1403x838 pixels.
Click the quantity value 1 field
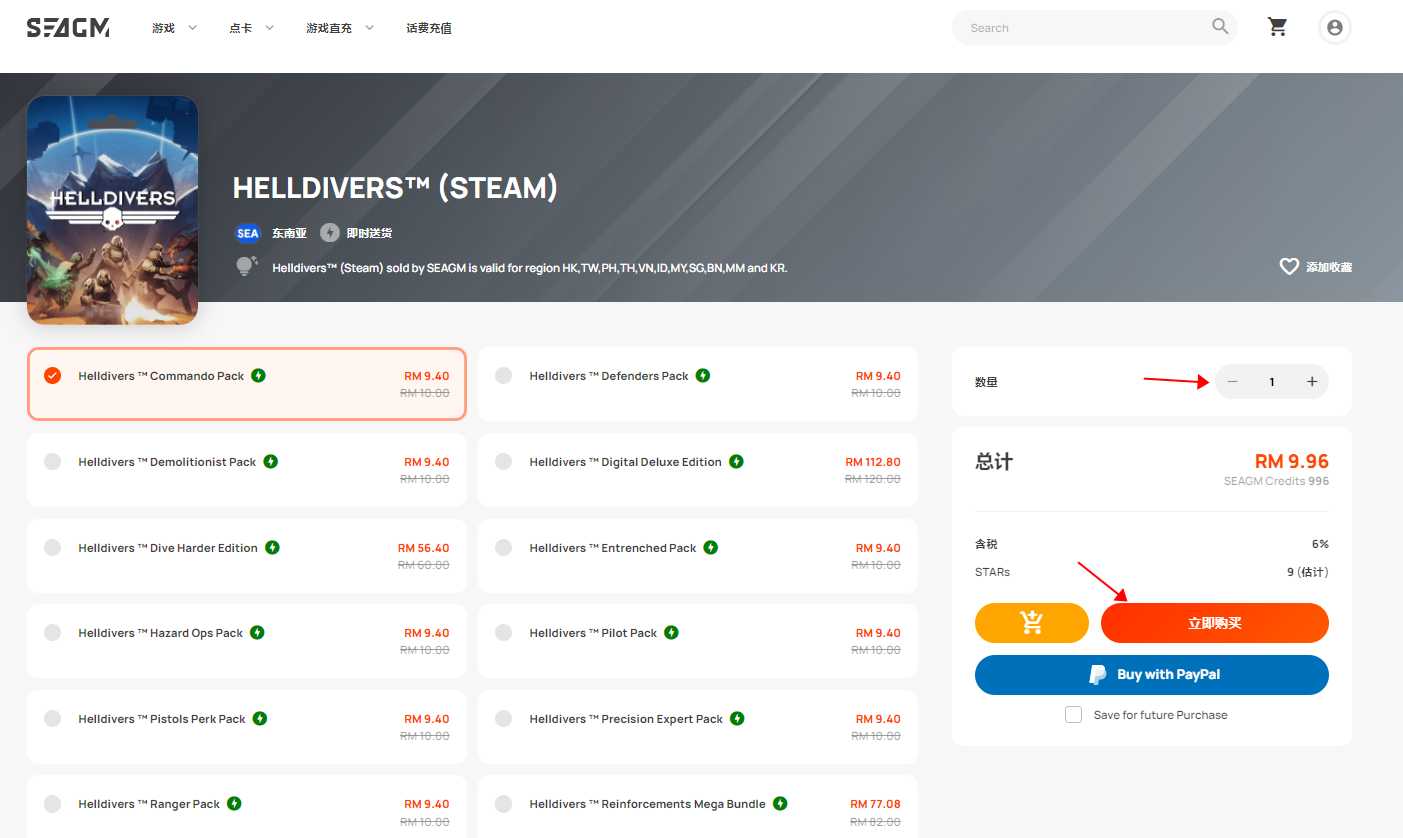point(1272,382)
